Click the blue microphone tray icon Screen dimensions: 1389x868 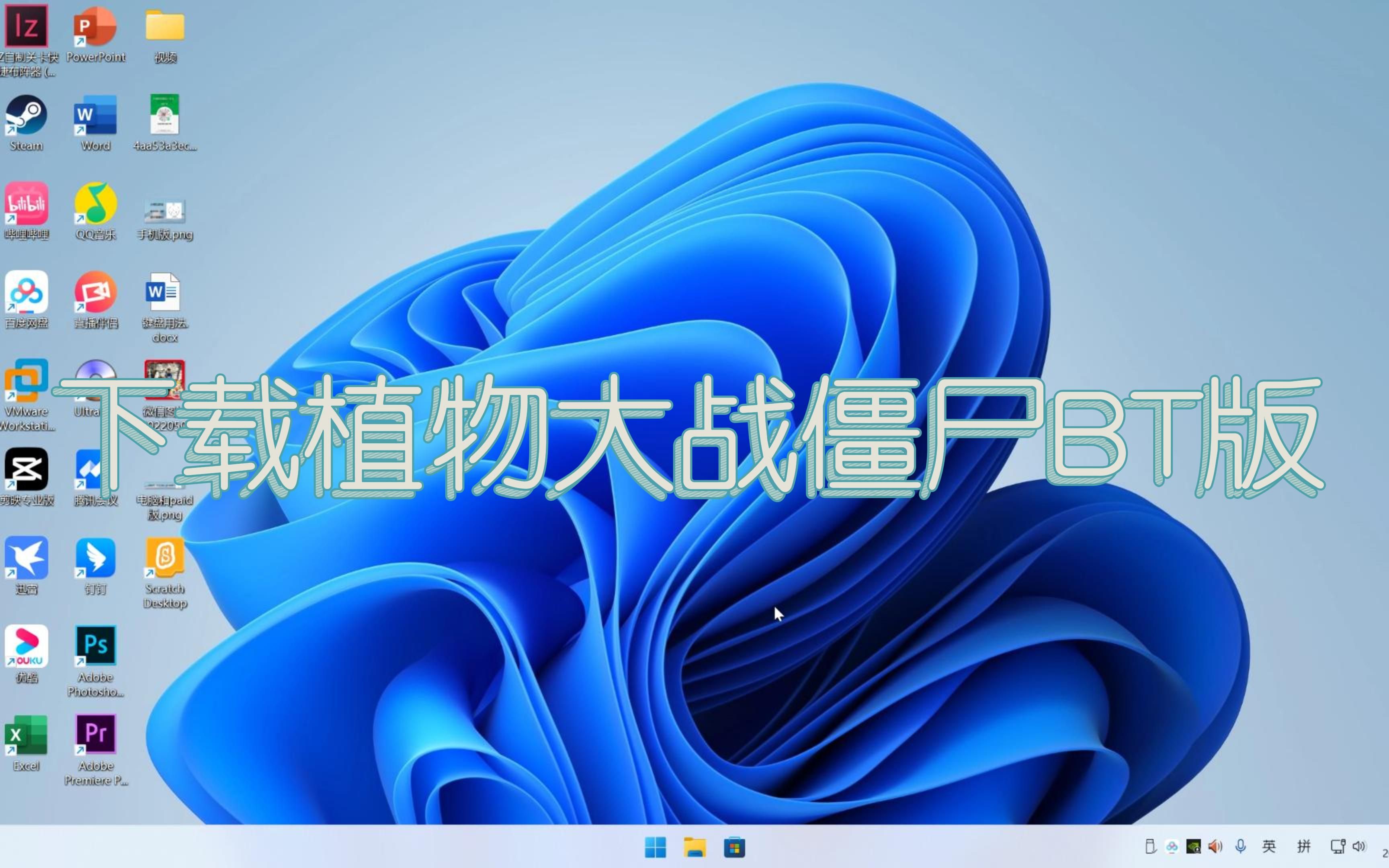1240,846
